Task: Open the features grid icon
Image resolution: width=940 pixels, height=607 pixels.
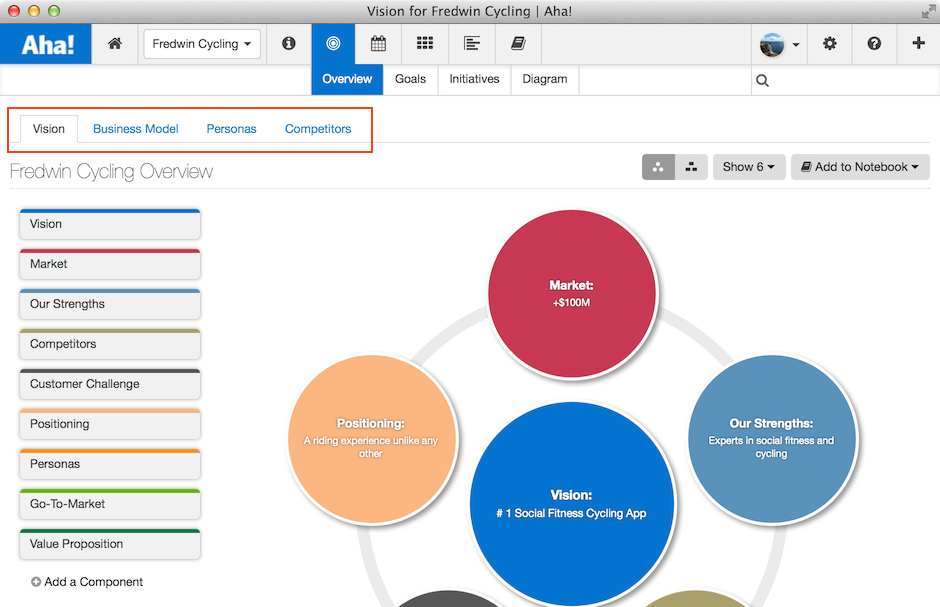Action: pos(425,43)
